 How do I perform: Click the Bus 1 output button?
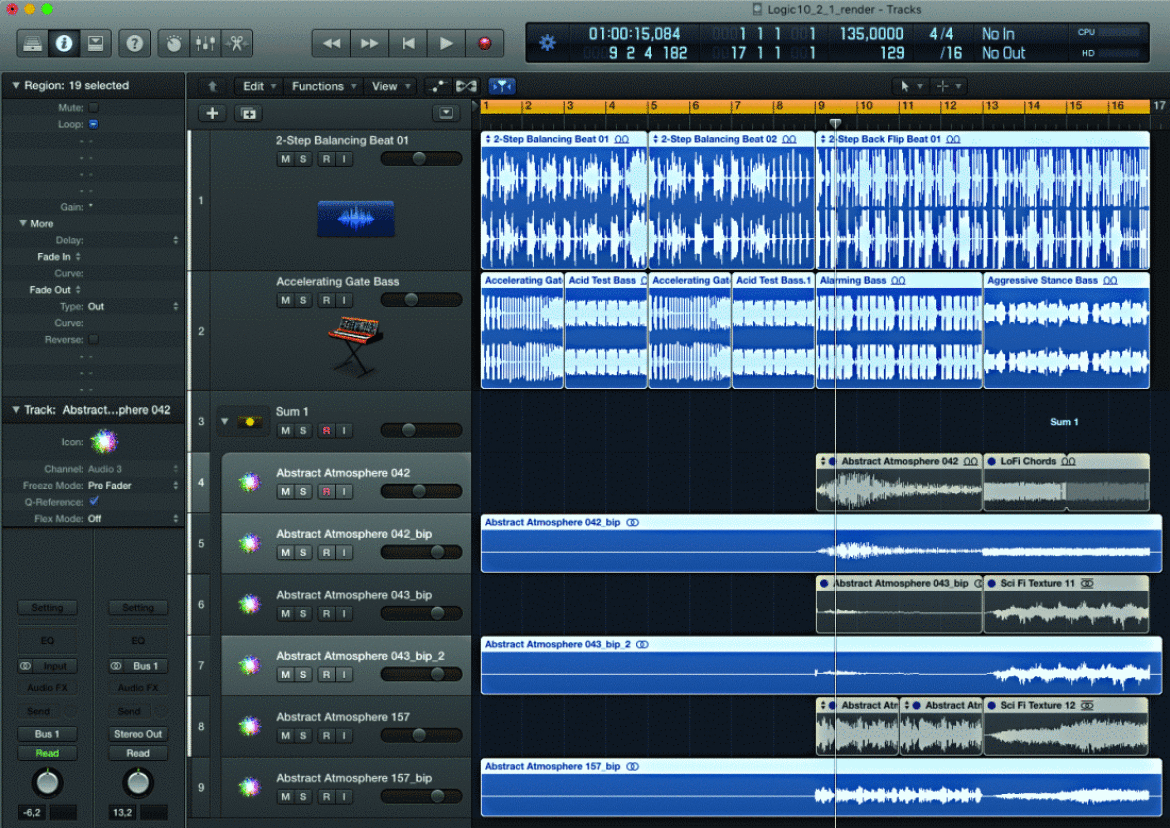tap(47, 734)
